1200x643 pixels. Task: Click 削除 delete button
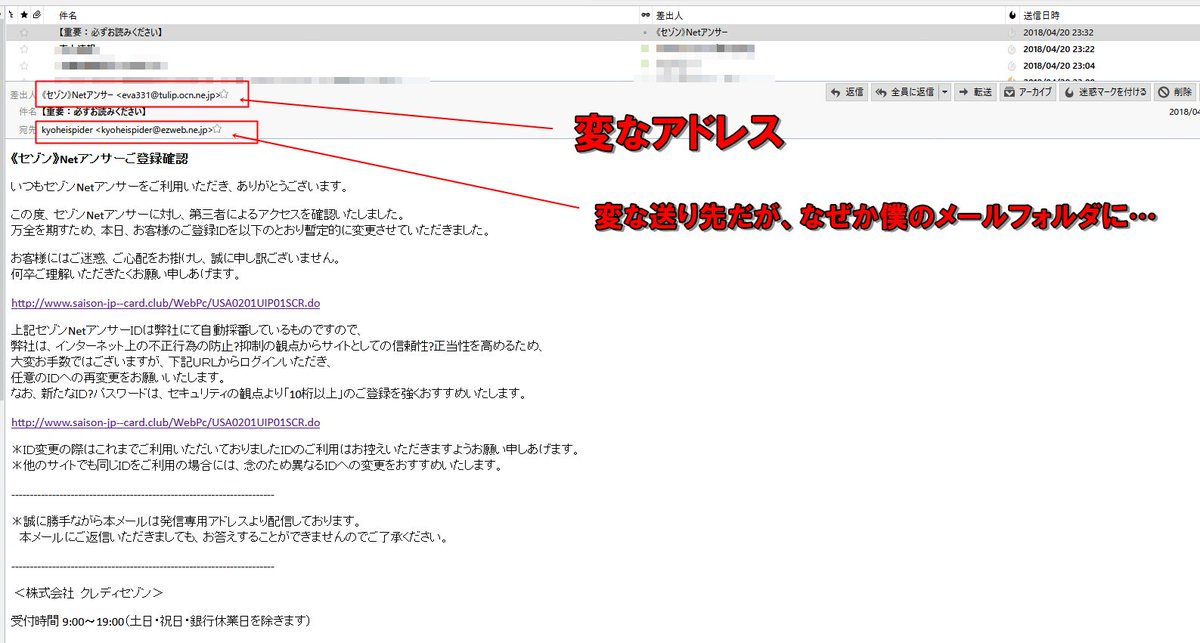click(x=1174, y=92)
